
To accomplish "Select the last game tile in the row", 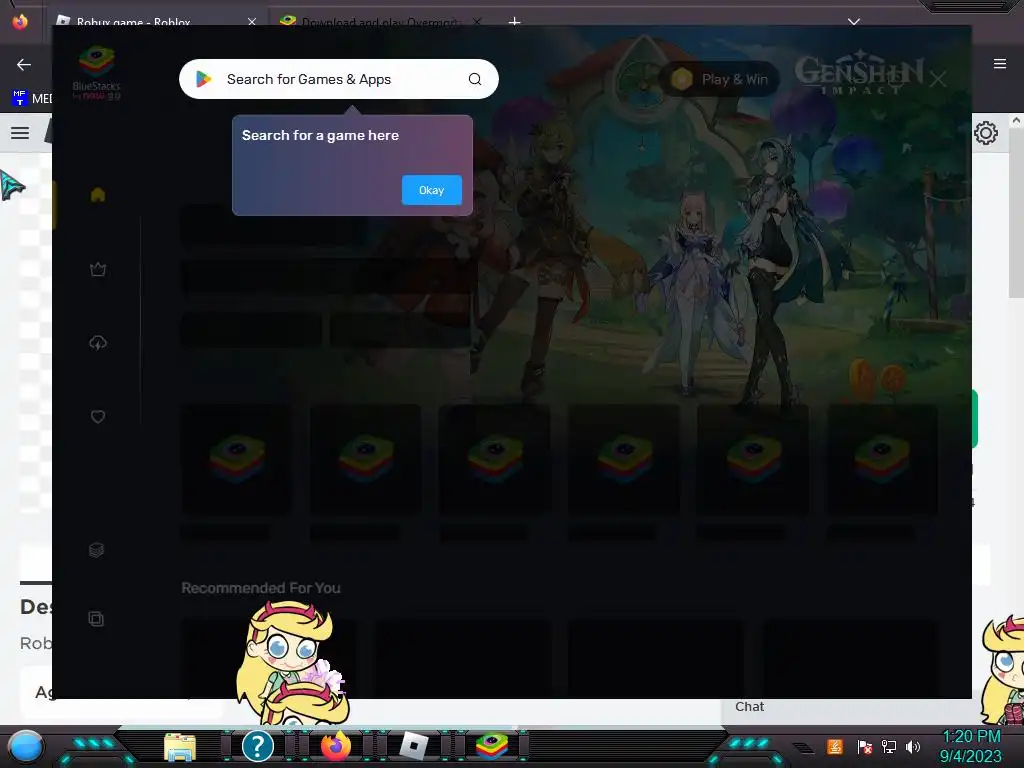I will click(x=882, y=459).
